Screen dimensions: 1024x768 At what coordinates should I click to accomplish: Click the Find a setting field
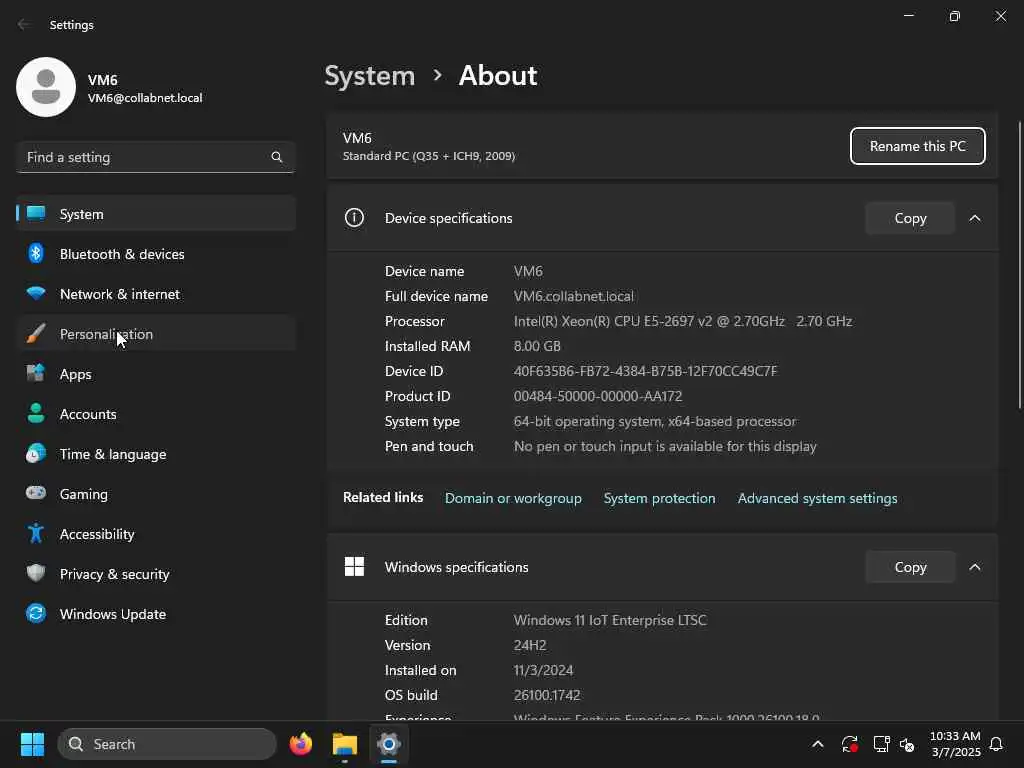pos(156,157)
